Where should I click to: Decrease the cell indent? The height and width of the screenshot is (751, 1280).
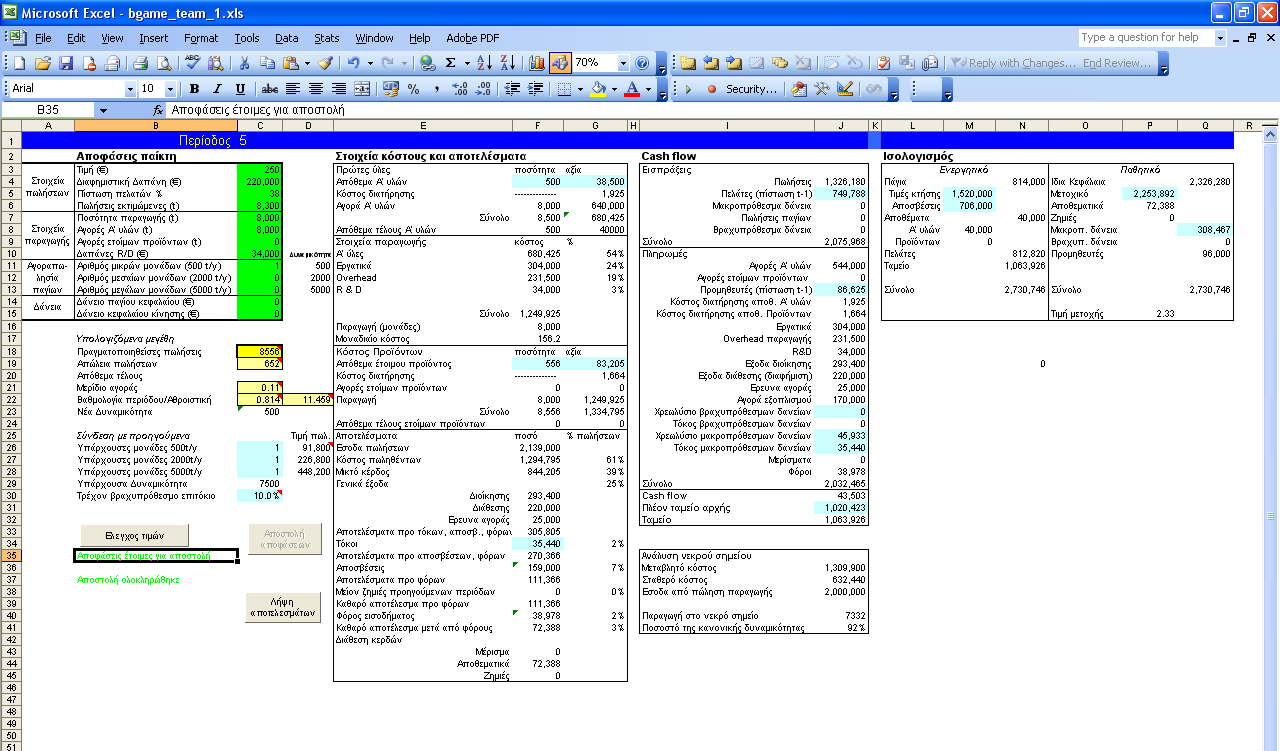511,89
